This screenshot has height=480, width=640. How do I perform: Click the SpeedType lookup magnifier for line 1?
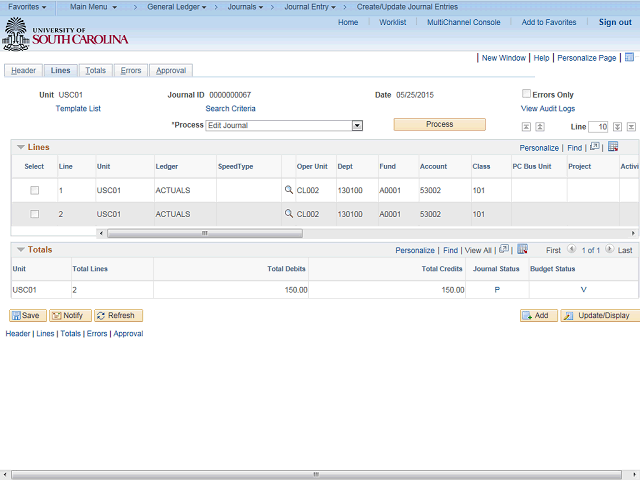pos(289,189)
